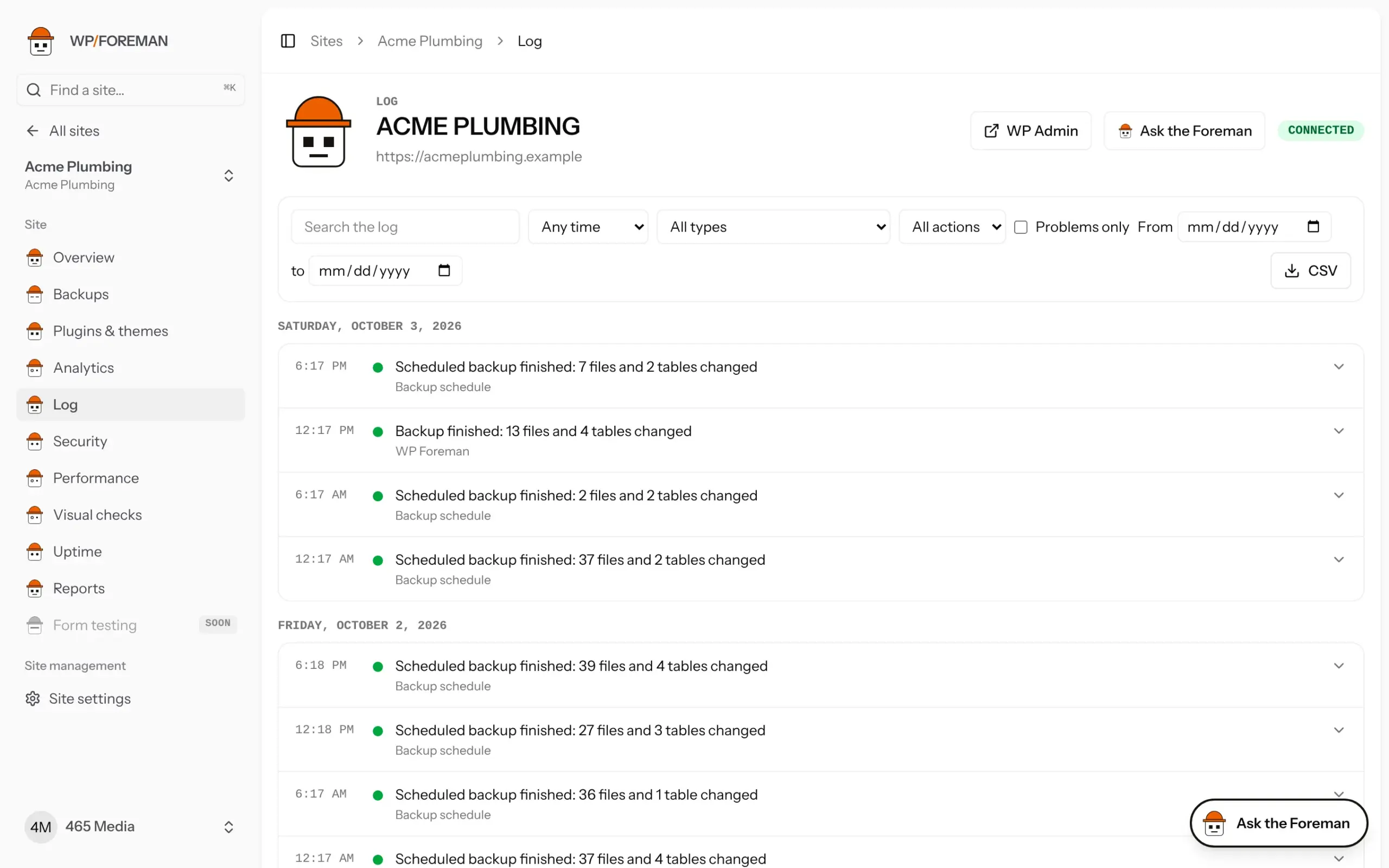Click the Site settings gear icon
Image resolution: width=1389 pixels, height=868 pixels.
tap(33, 699)
